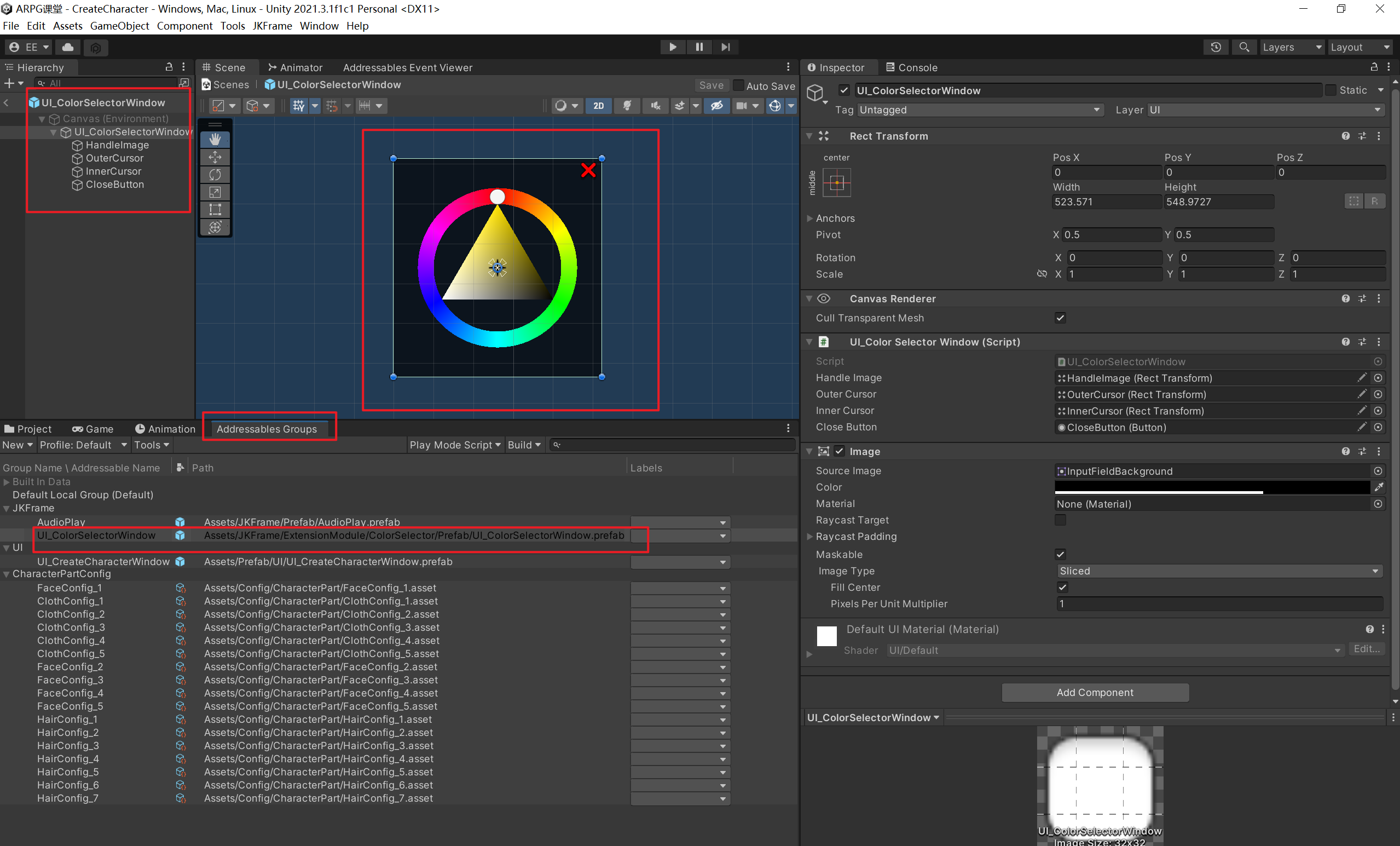Open the Build menu button
This screenshot has height=846, width=1400.
pyautogui.click(x=524, y=445)
